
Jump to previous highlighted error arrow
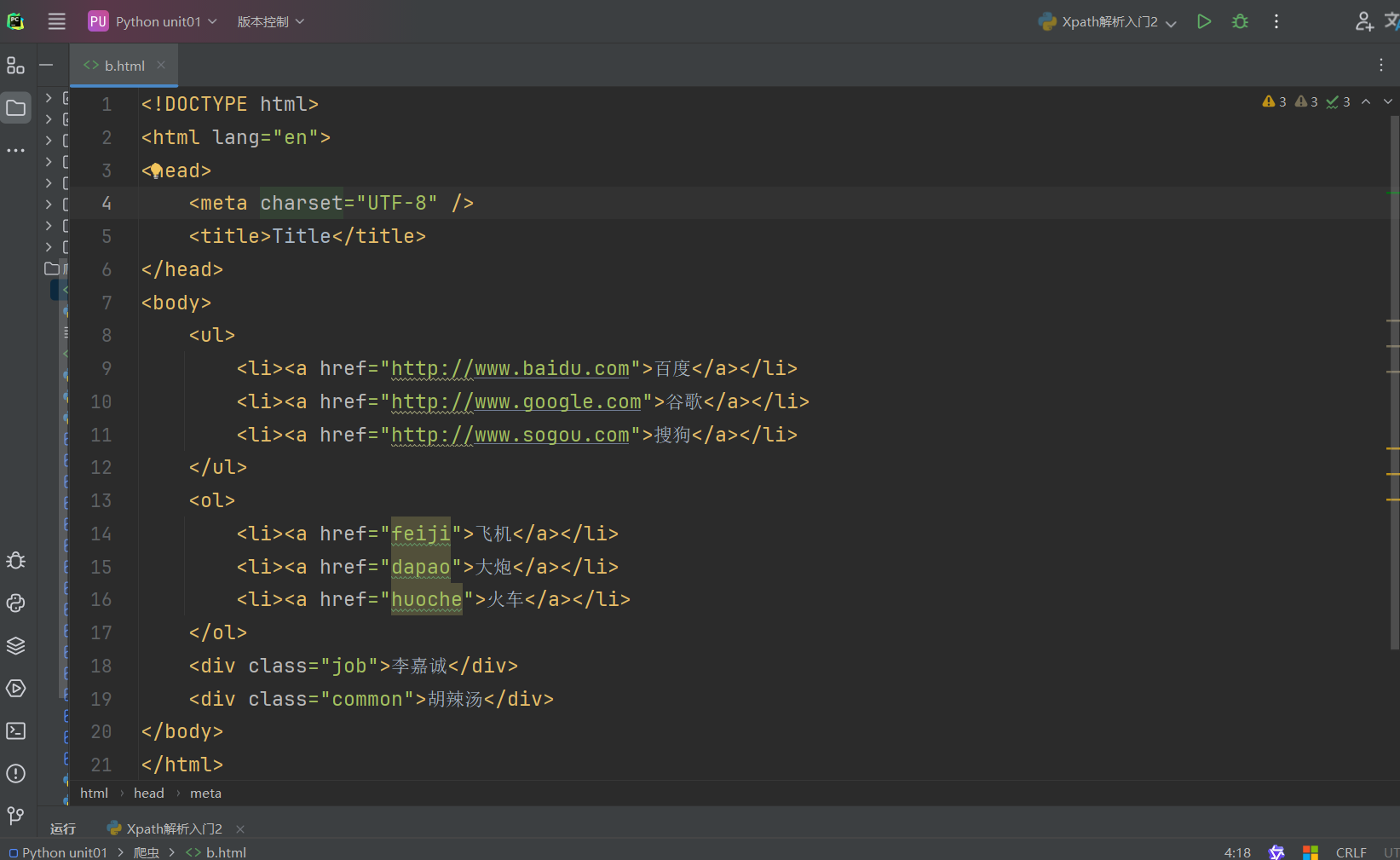point(1366,101)
